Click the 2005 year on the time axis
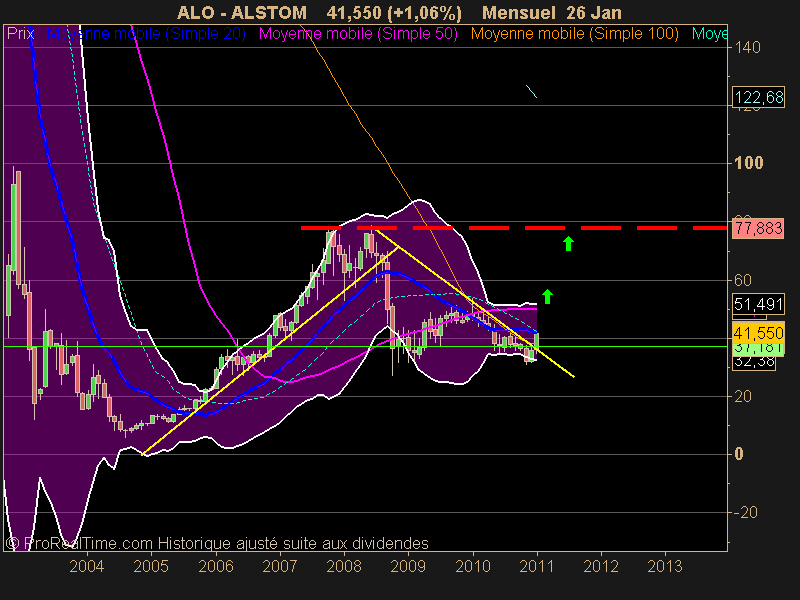Image resolution: width=800 pixels, height=600 pixels. point(151,566)
